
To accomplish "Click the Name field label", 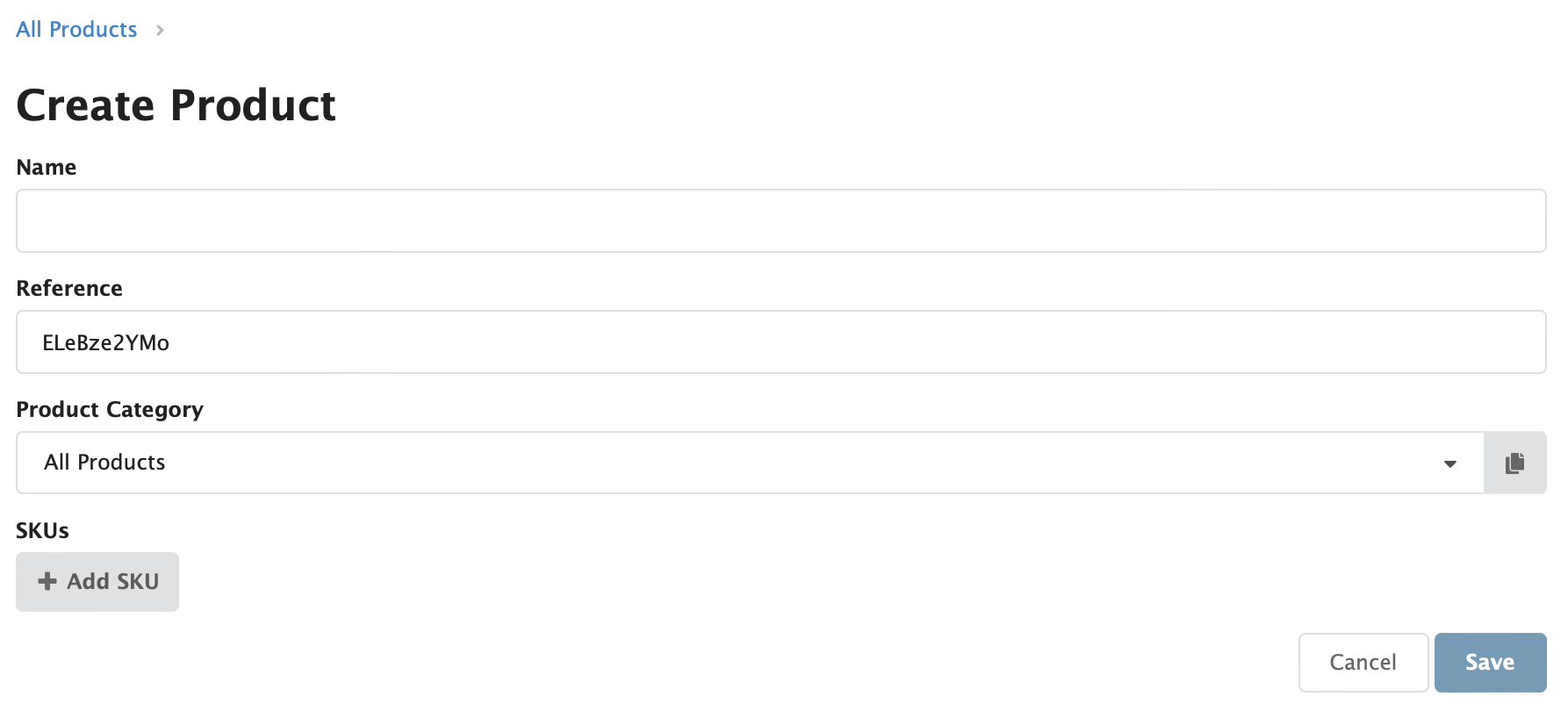I will pos(47,168).
